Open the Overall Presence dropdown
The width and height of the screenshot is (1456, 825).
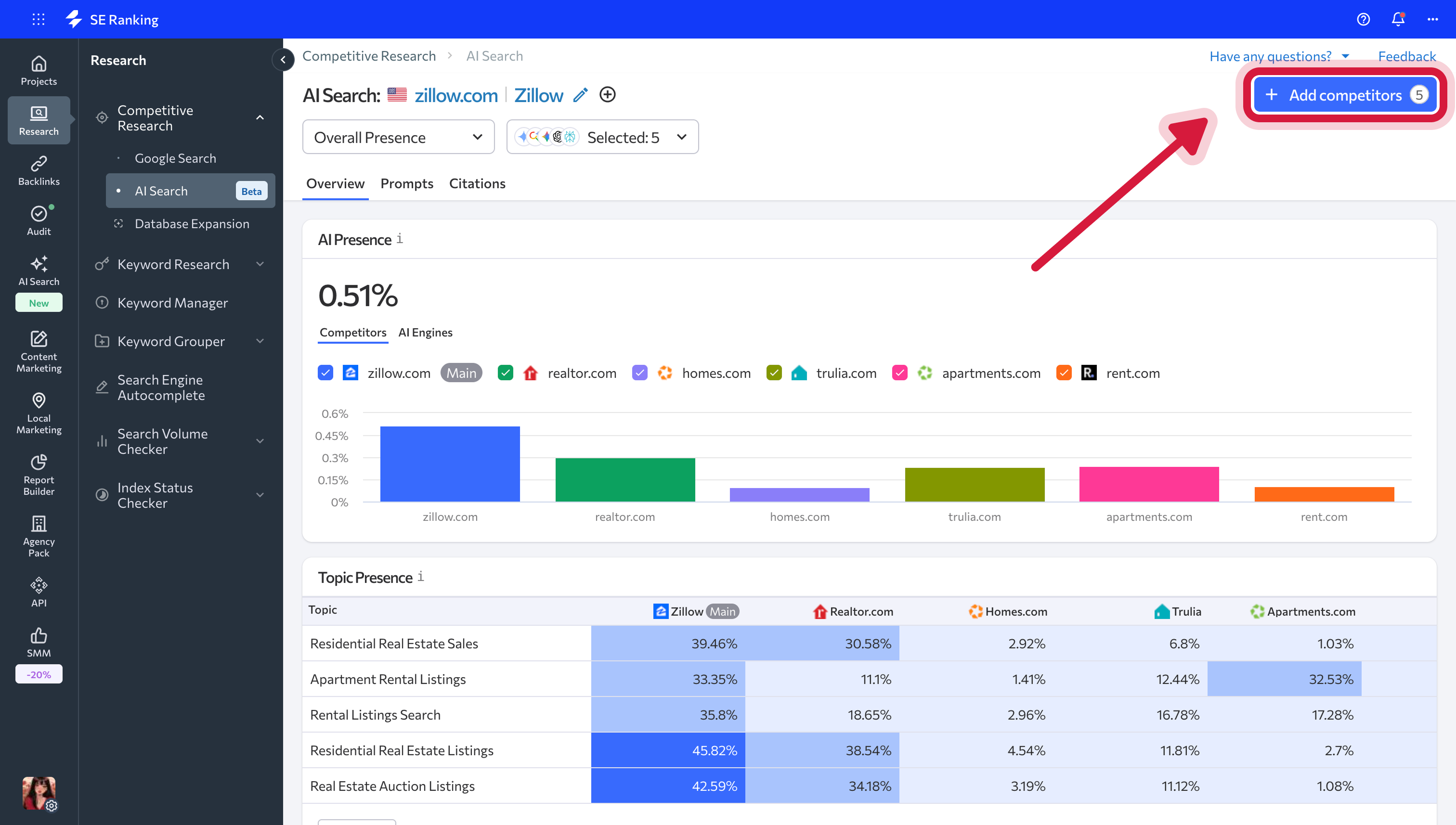398,137
